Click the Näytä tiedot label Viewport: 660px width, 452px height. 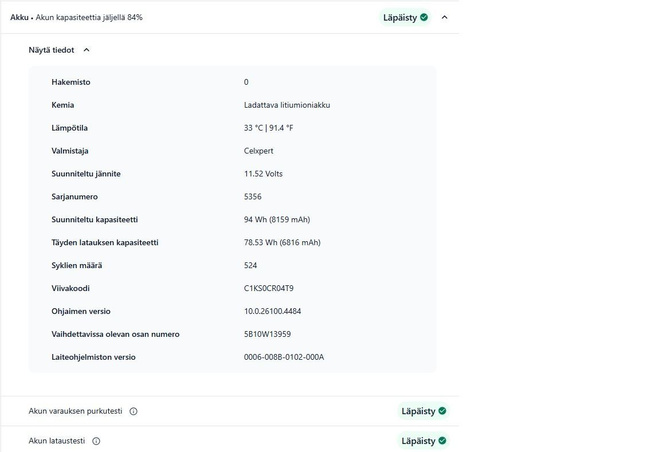click(51, 50)
